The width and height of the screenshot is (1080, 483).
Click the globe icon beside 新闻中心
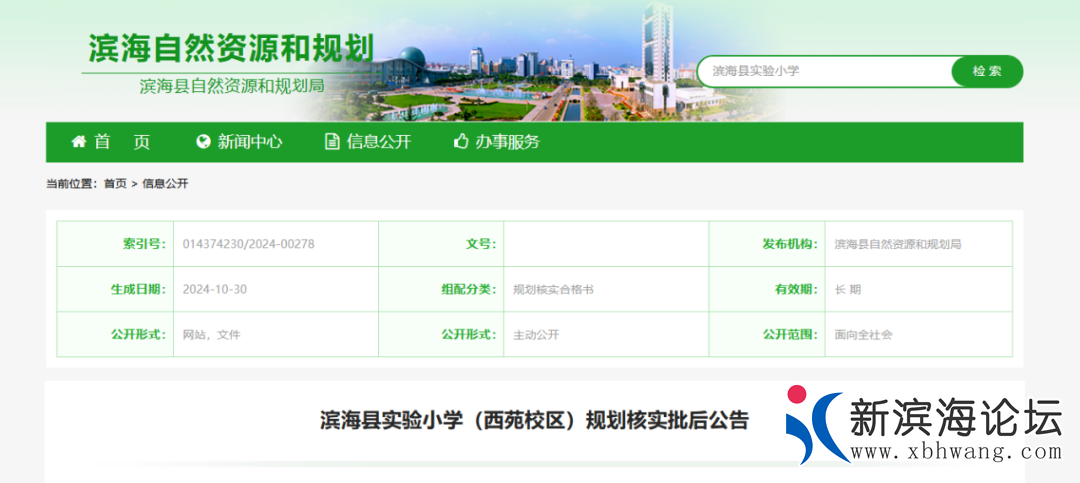pyautogui.click(x=204, y=142)
